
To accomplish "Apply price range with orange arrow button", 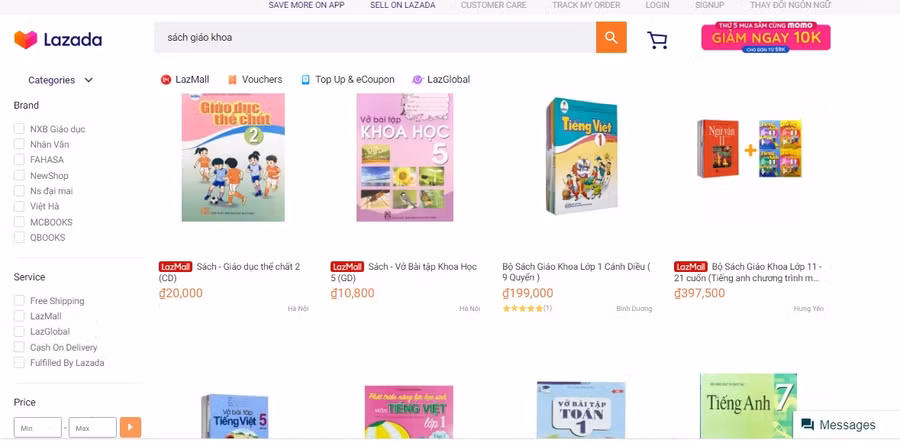I will coord(130,428).
